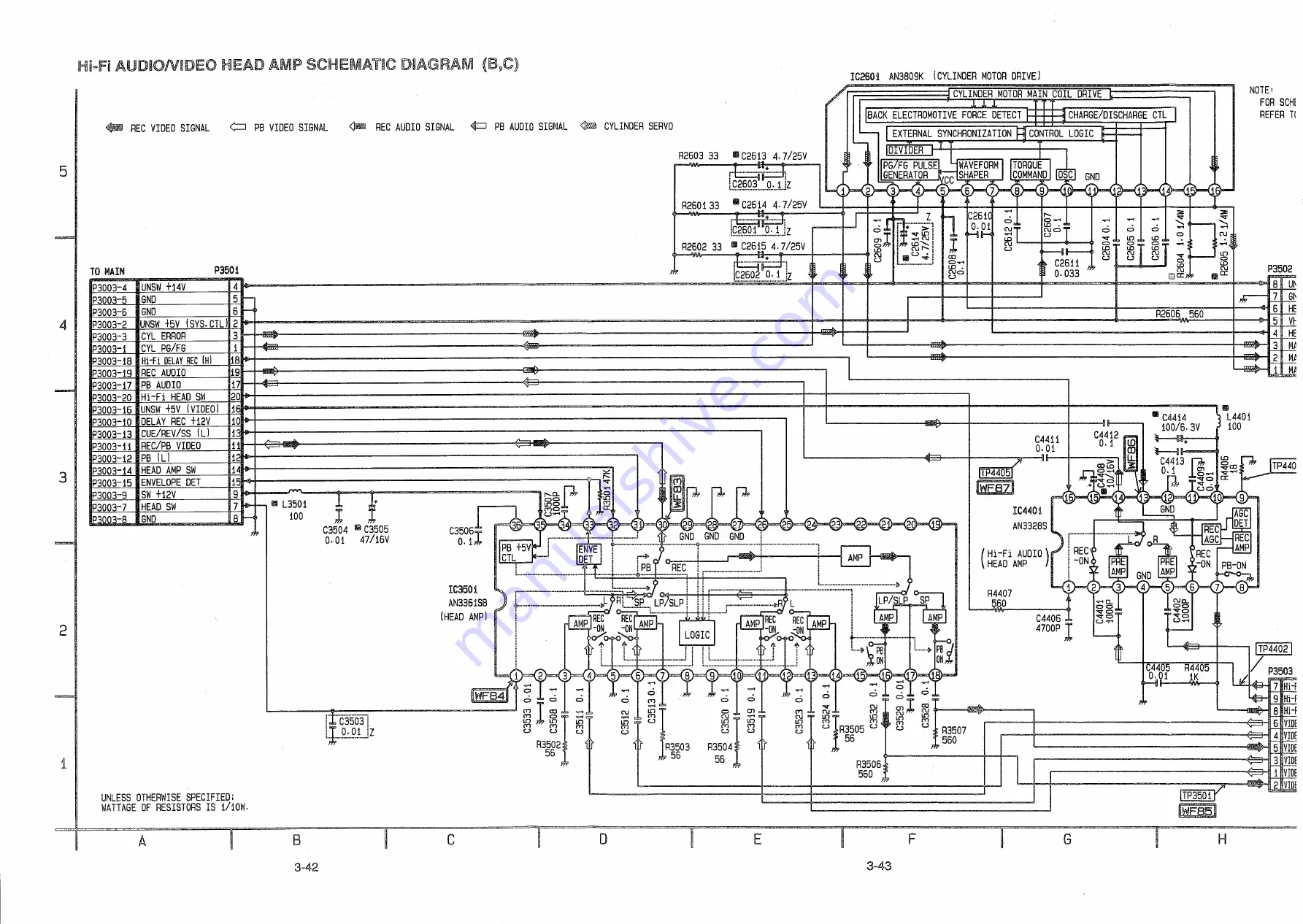The height and width of the screenshot is (924, 1303).
Task: Click the Hi-Fi AUDIO HEAD AMP label
Action: (1014, 558)
